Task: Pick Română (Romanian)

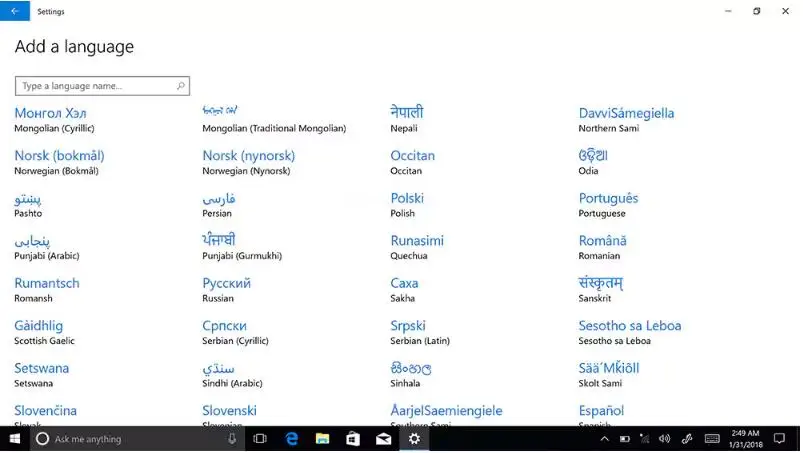Action: (603, 247)
